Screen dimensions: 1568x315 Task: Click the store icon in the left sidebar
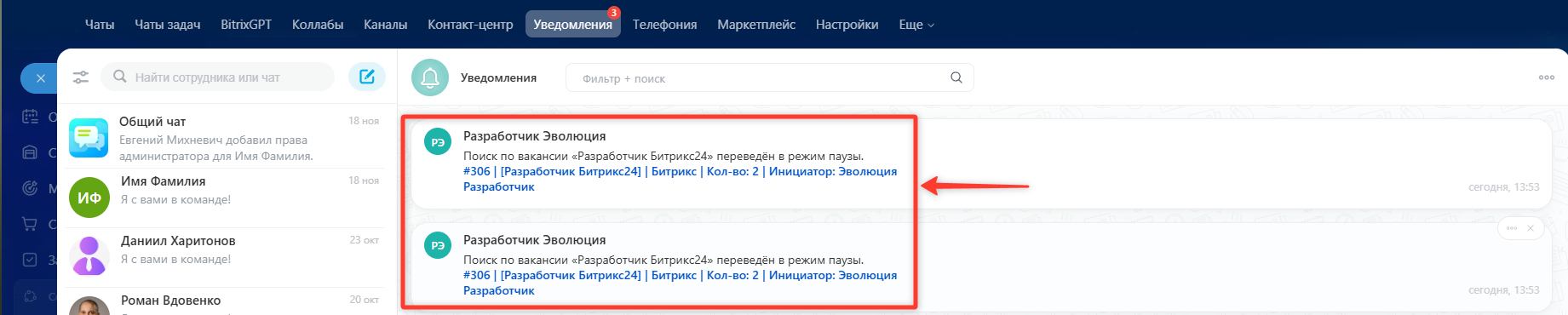point(30,152)
